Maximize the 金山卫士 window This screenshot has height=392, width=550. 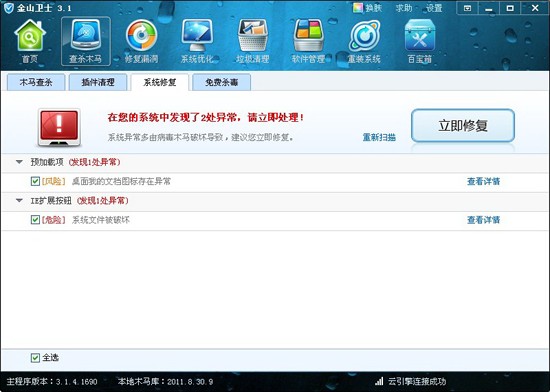510,8
